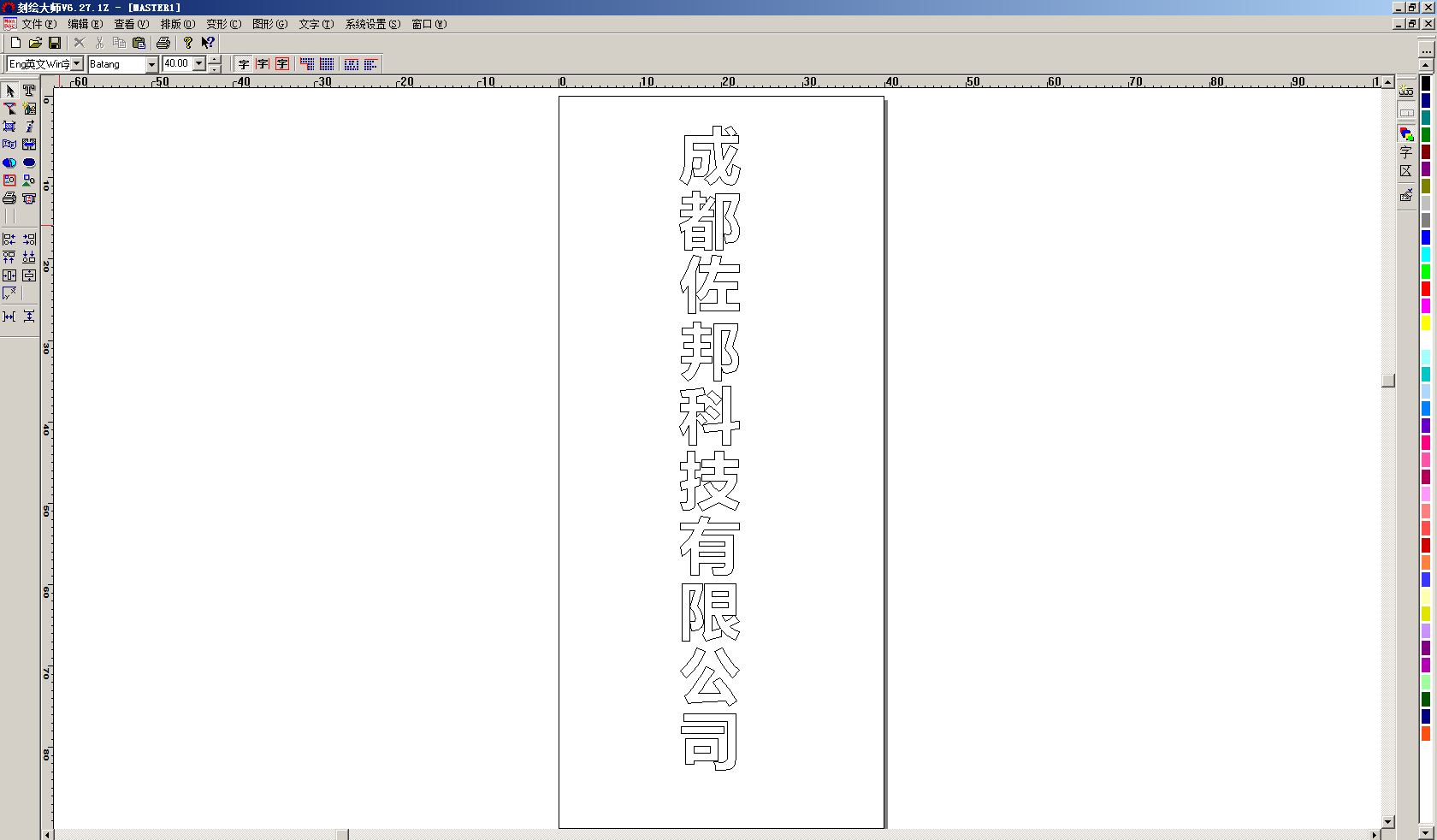The height and width of the screenshot is (840, 1437).
Task: Expand the 40.00 font size dropdown
Action: coord(199,64)
